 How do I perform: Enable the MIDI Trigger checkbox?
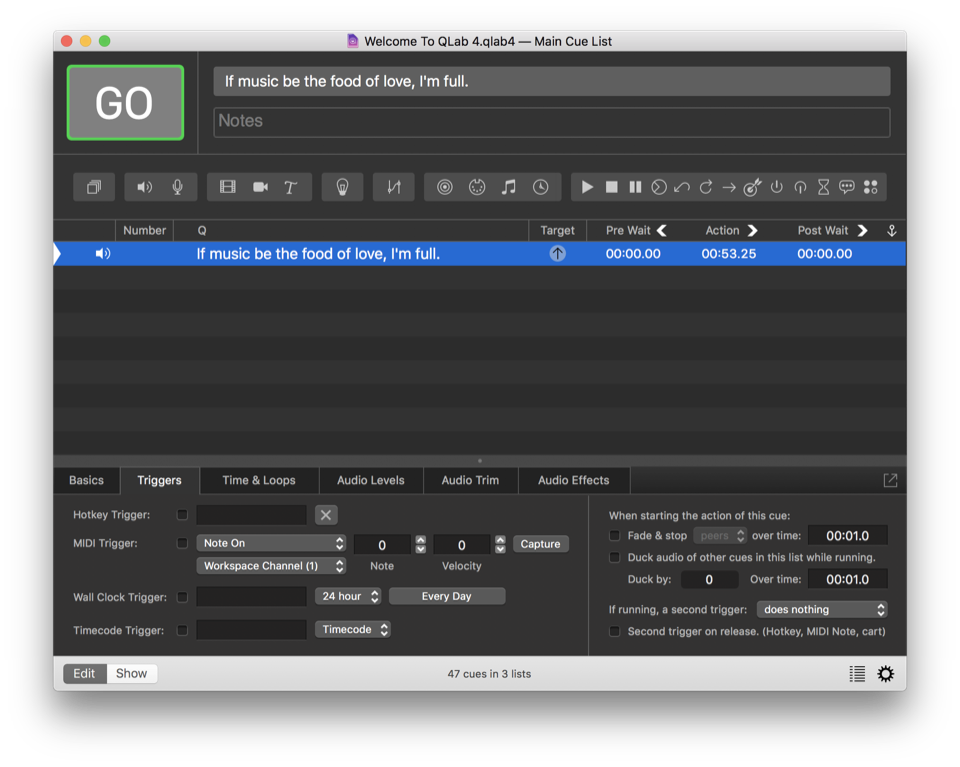pos(182,544)
